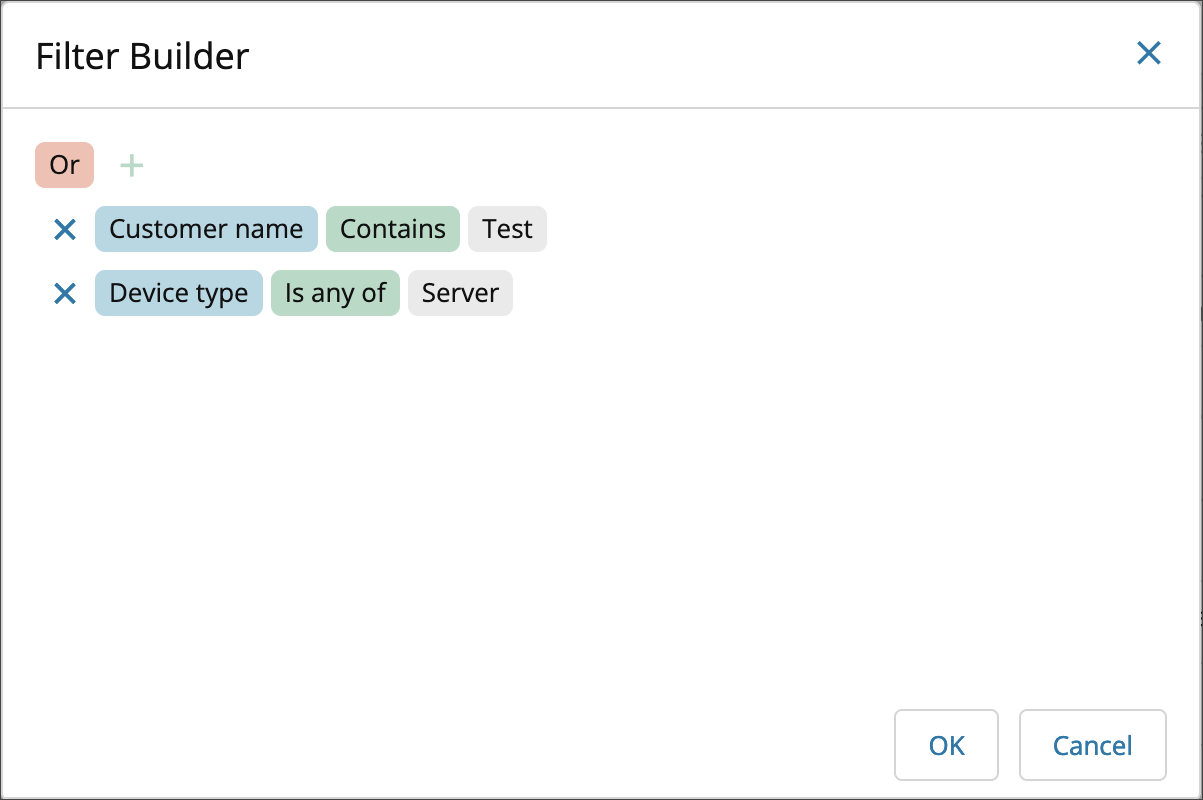The height and width of the screenshot is (800, 1203).
Task: Remove the Customer name filter condition
Action: (x=65, y=229)
